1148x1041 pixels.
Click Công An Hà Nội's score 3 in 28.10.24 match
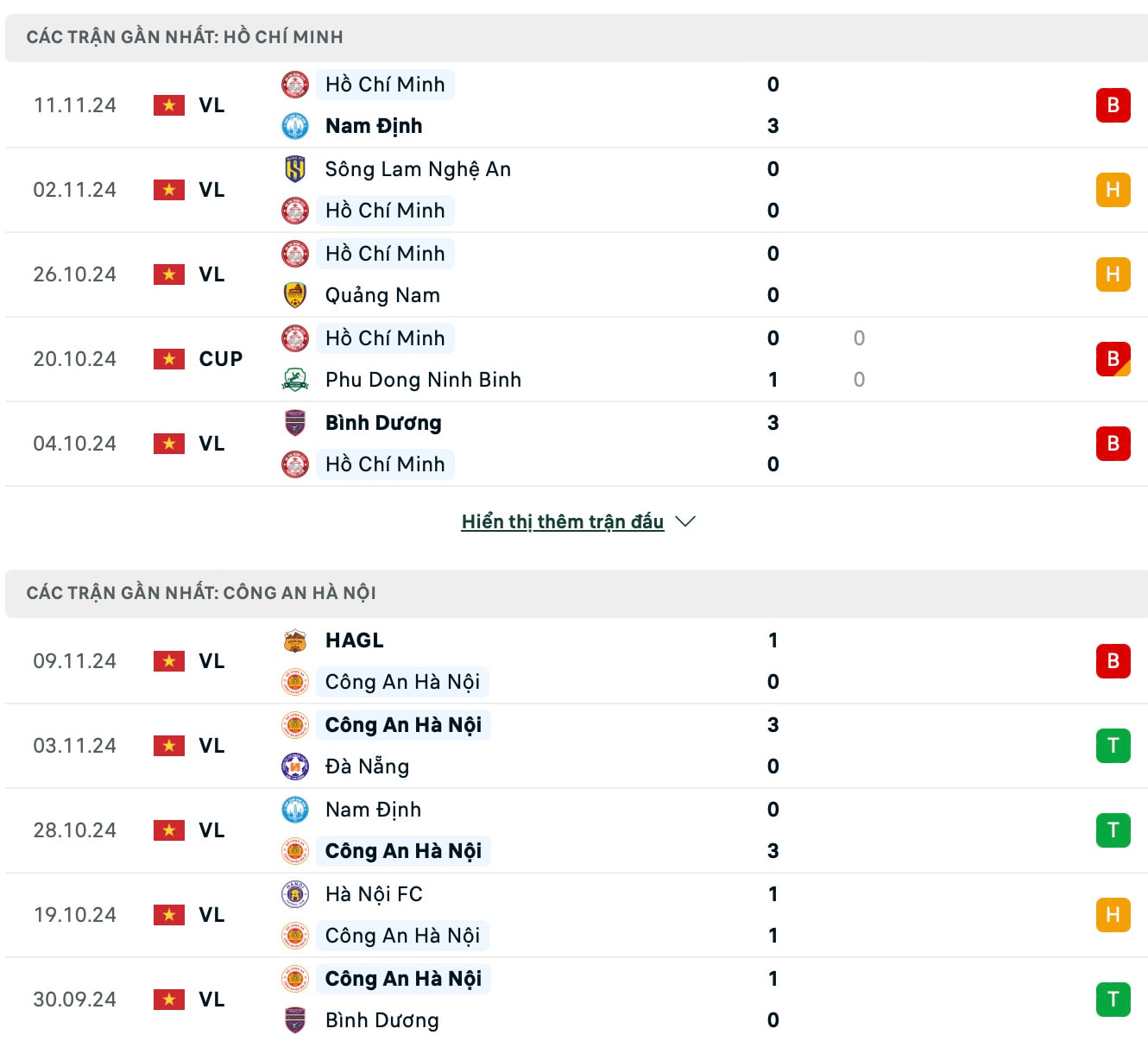[773, 851]
